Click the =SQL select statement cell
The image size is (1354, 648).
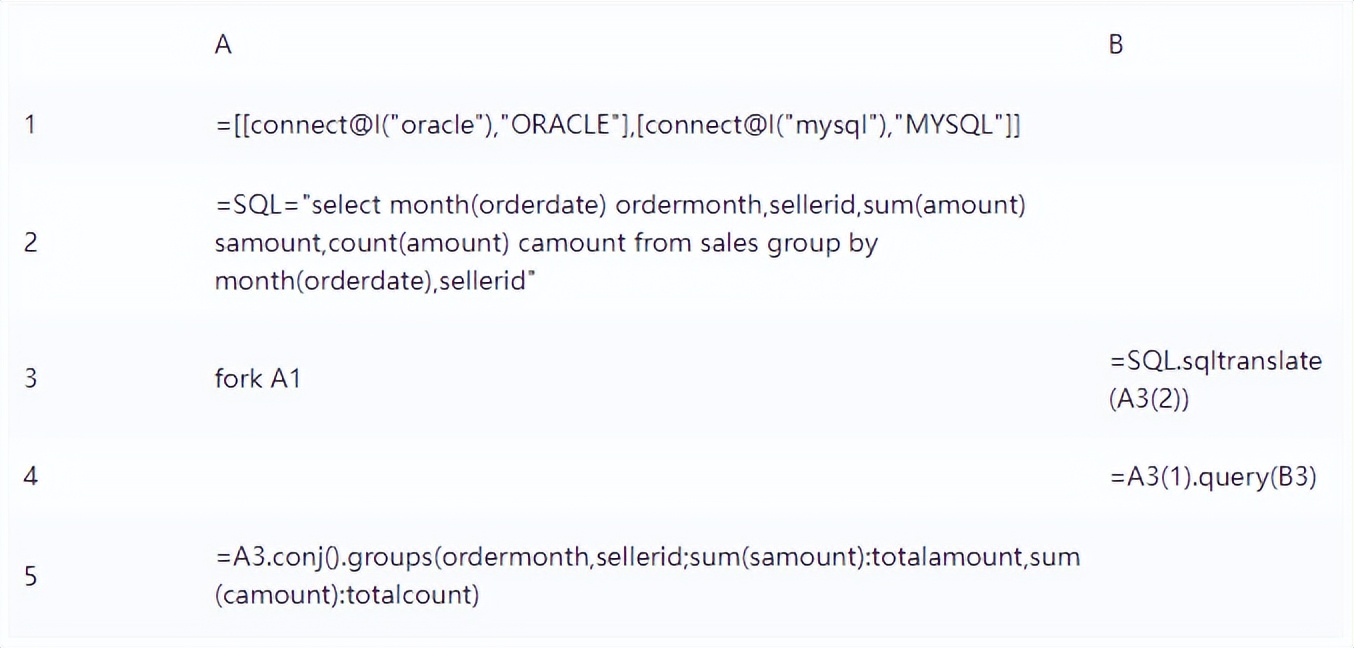(x=620, y=243)
